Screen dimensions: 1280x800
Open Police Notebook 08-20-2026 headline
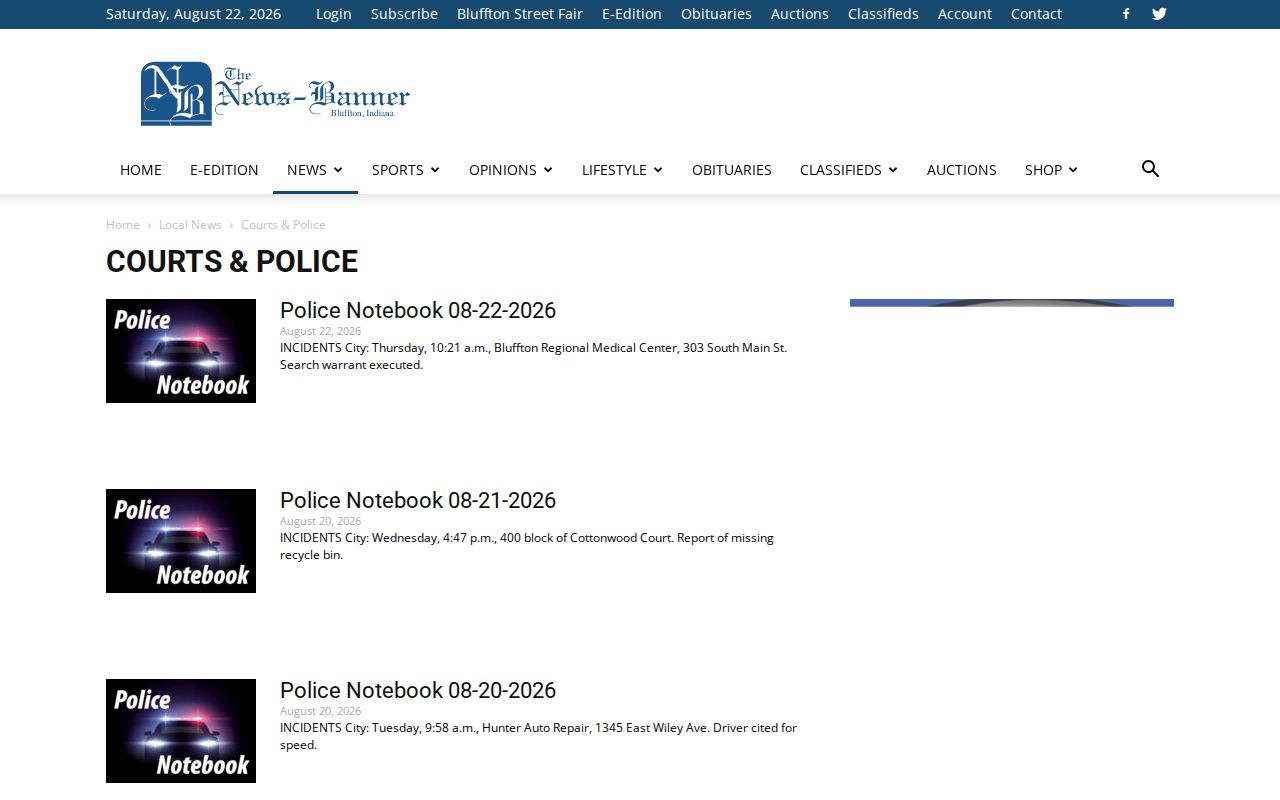click(x=418, y=690)
